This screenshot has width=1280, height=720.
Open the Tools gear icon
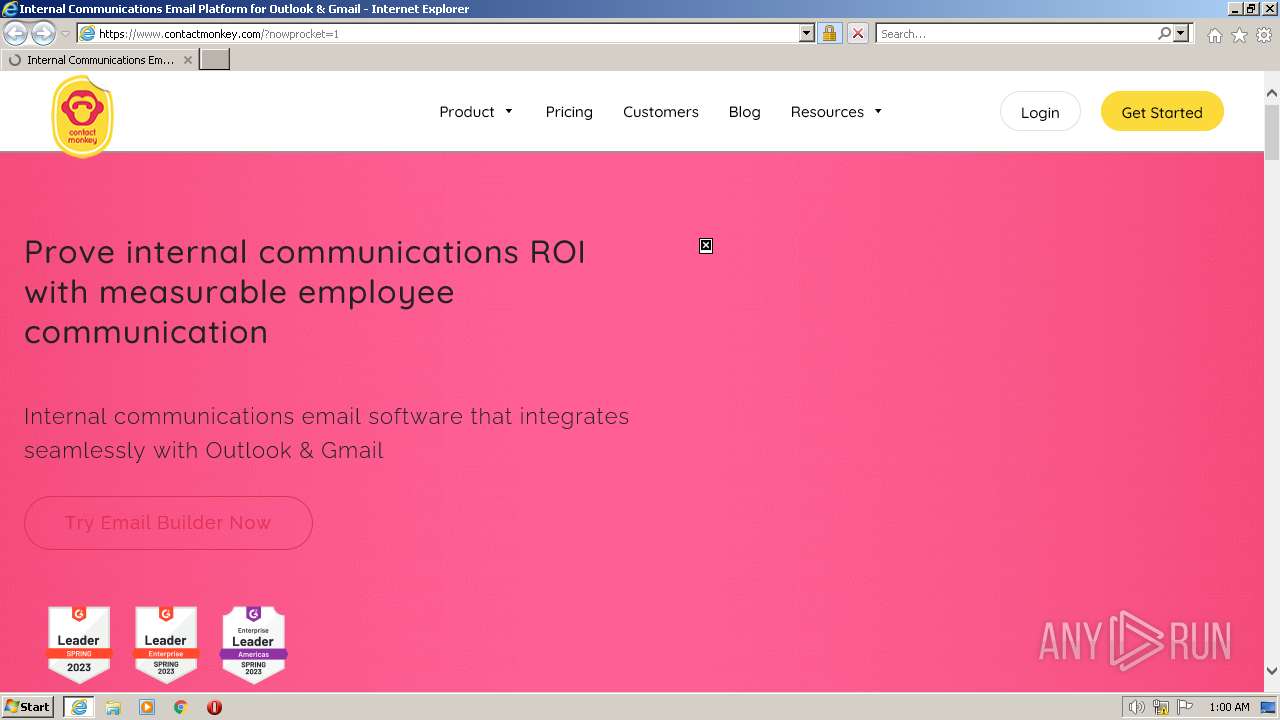click(x=1264, y=35)
